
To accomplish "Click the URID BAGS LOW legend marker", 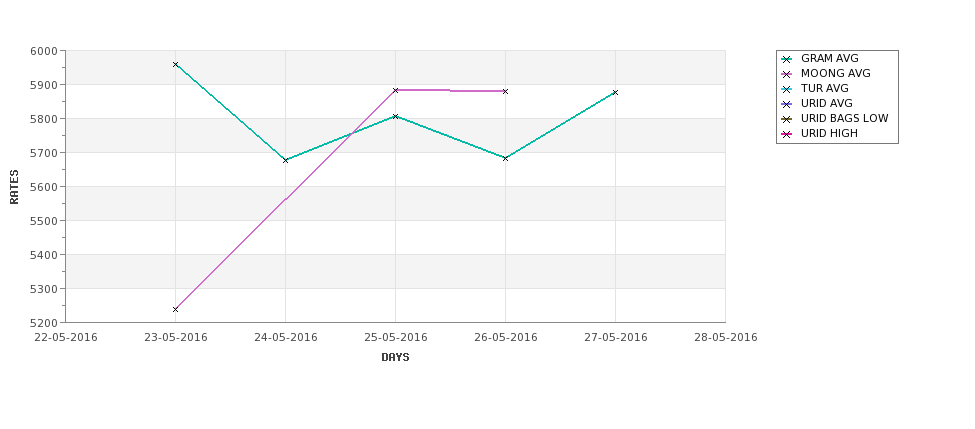I will click(787, 119).
